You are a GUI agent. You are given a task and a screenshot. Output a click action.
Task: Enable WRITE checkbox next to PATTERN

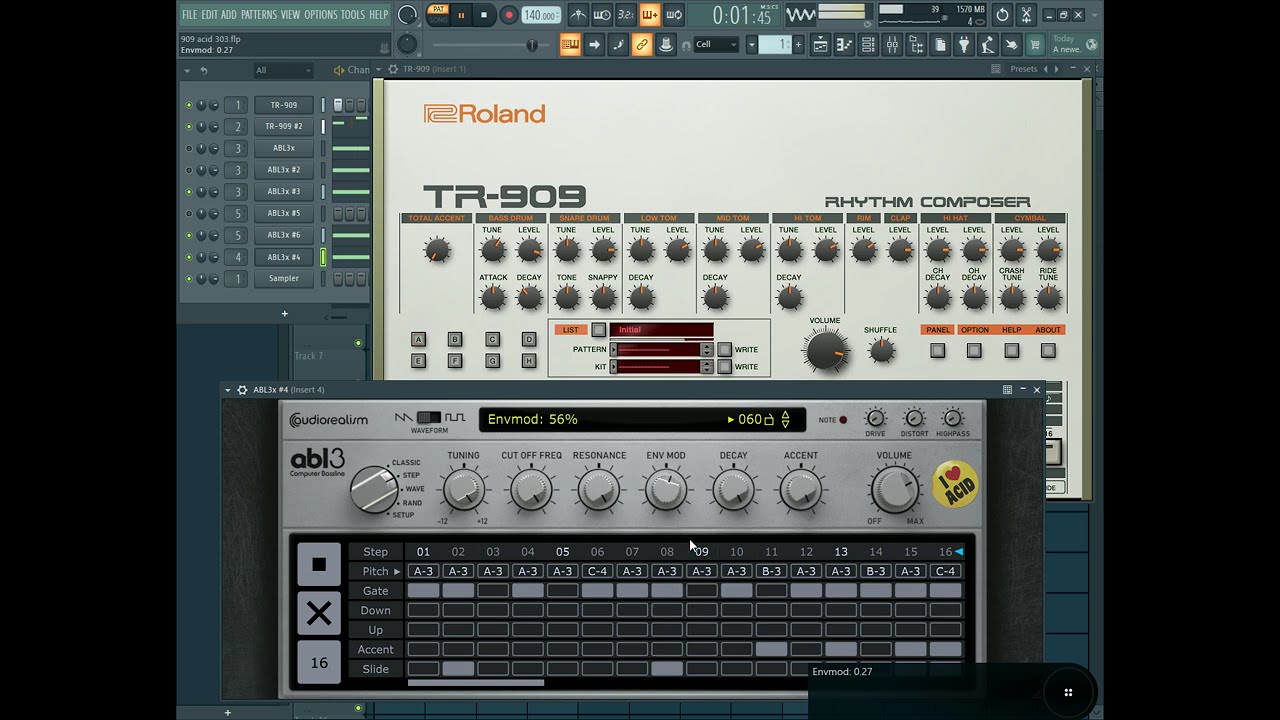[725, 349]
